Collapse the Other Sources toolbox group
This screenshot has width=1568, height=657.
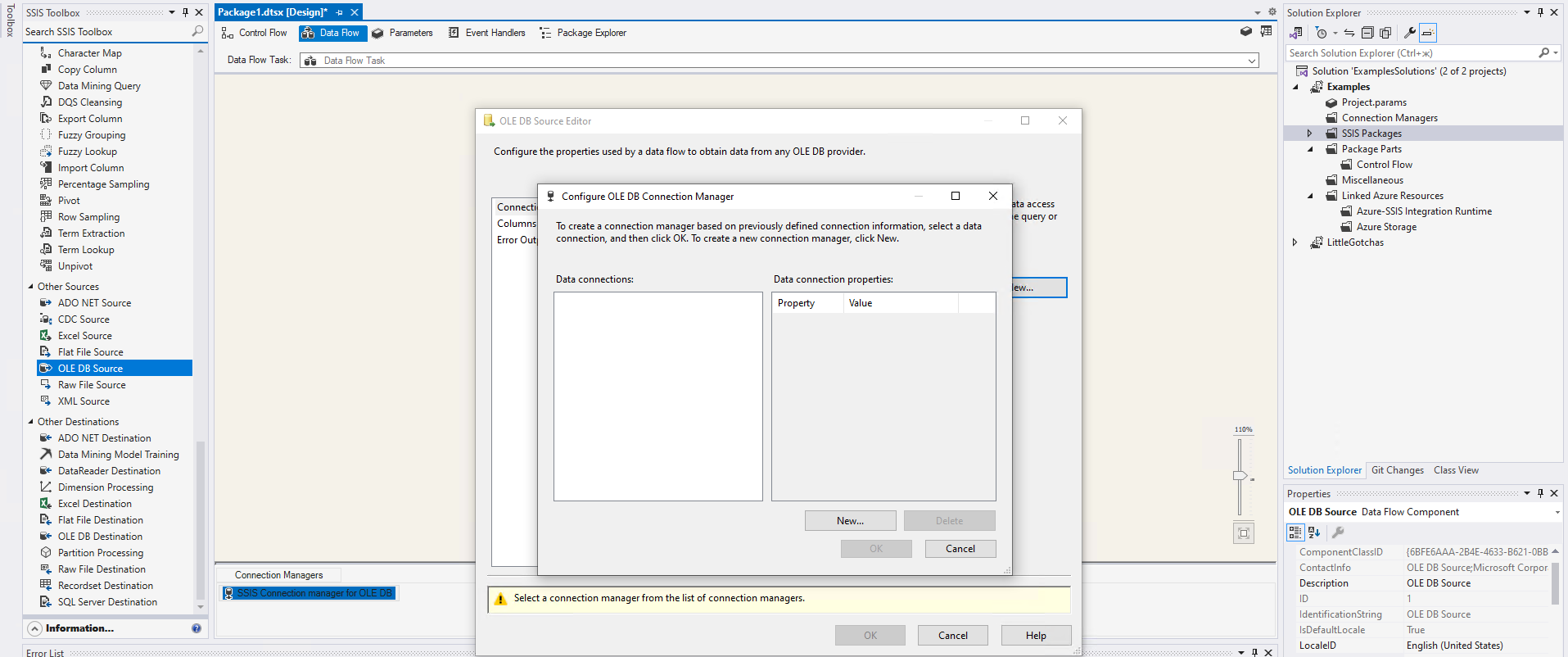click(x=31, y=287)
